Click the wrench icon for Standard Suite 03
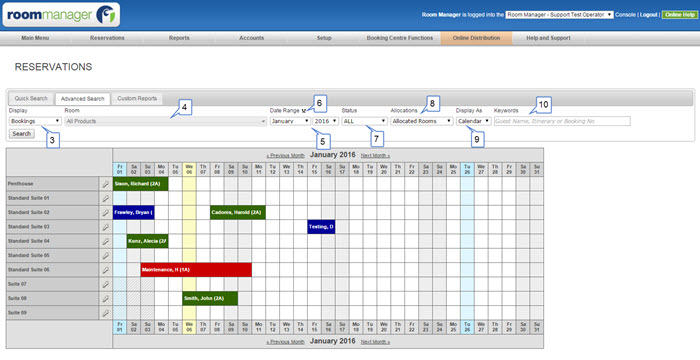This screenshot has width=700, height=360. [105, 227]
